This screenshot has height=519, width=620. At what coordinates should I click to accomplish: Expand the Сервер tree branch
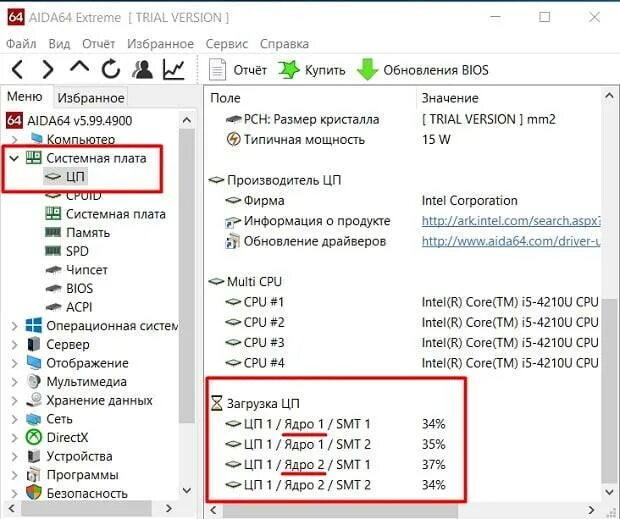(14, 344)
